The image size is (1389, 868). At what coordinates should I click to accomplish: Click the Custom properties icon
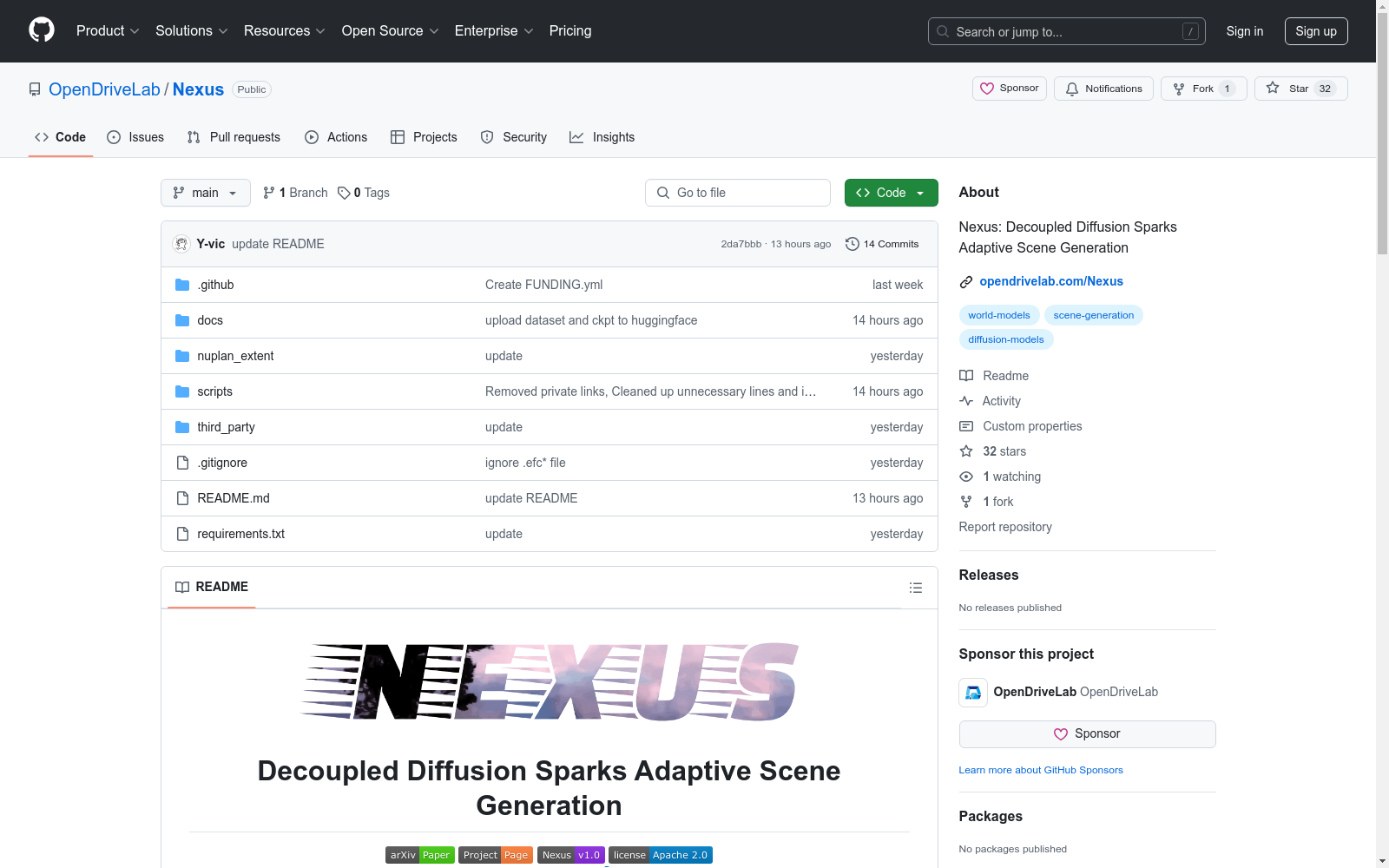[x=966, y=426]
